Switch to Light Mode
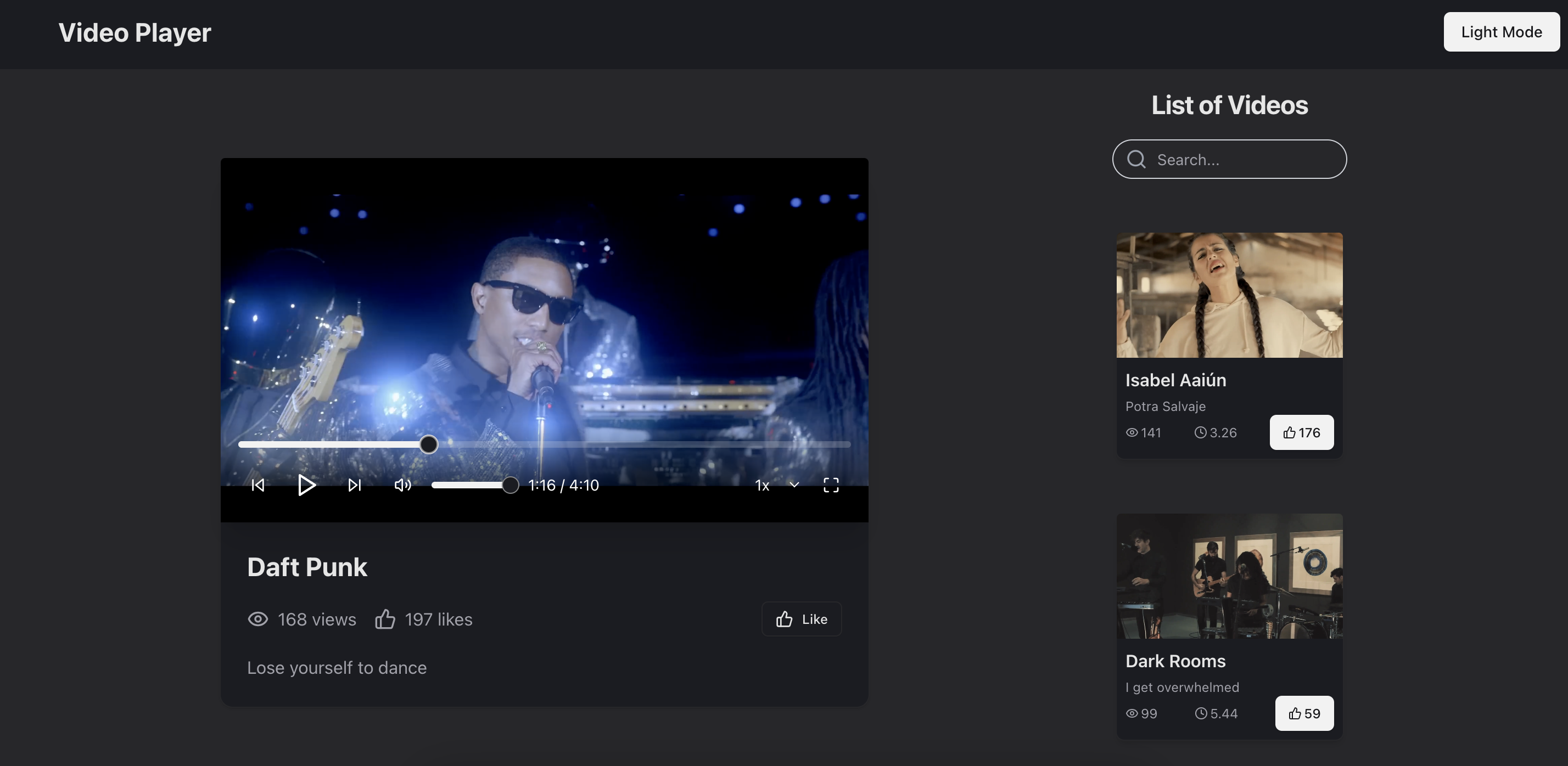The image size is (1568, 766). (1501, 32)
